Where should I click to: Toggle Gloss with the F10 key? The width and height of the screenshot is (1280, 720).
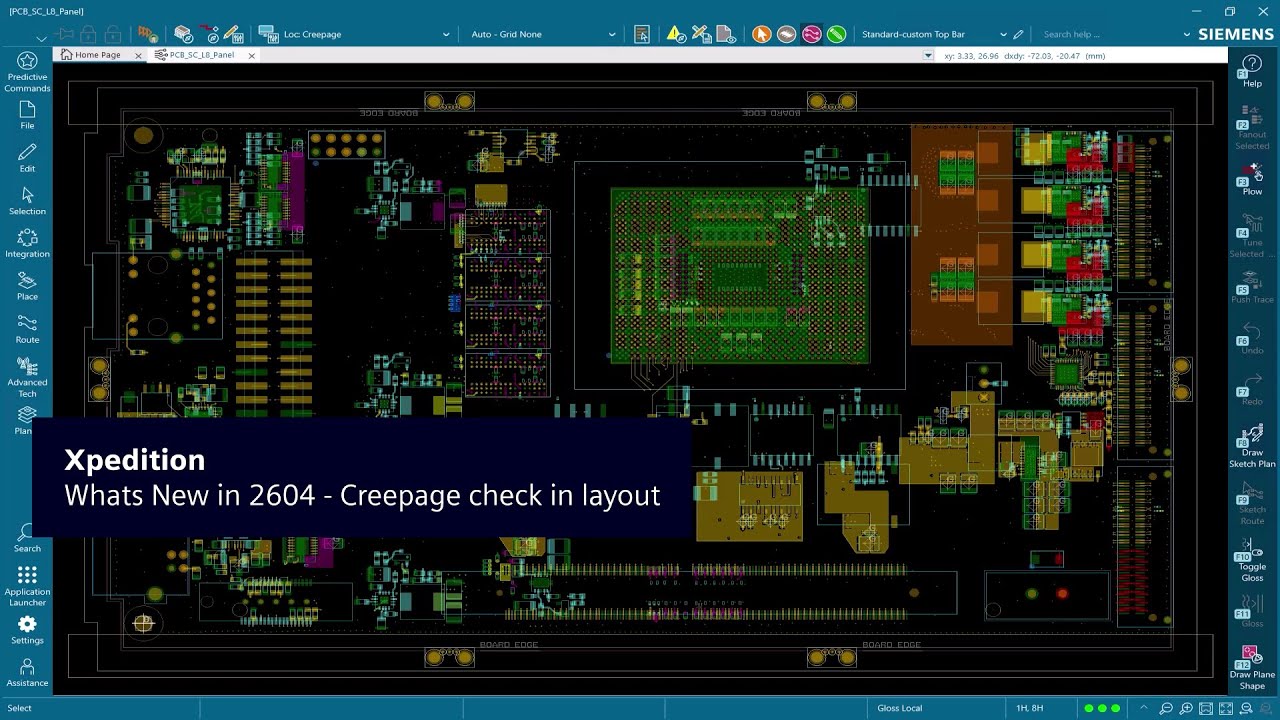[1252, 560]
